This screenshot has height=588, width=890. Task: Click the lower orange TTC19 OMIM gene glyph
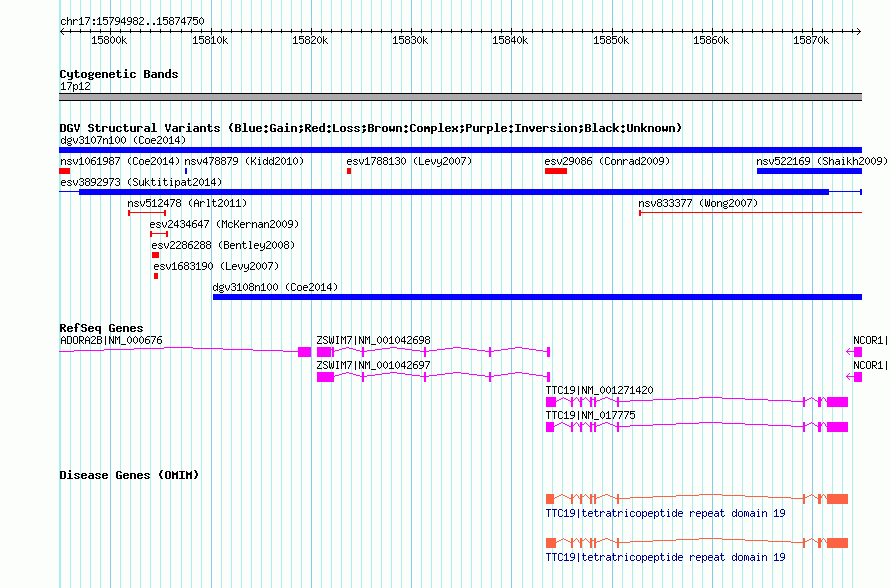pyautogui.click(x=697, y=543)
